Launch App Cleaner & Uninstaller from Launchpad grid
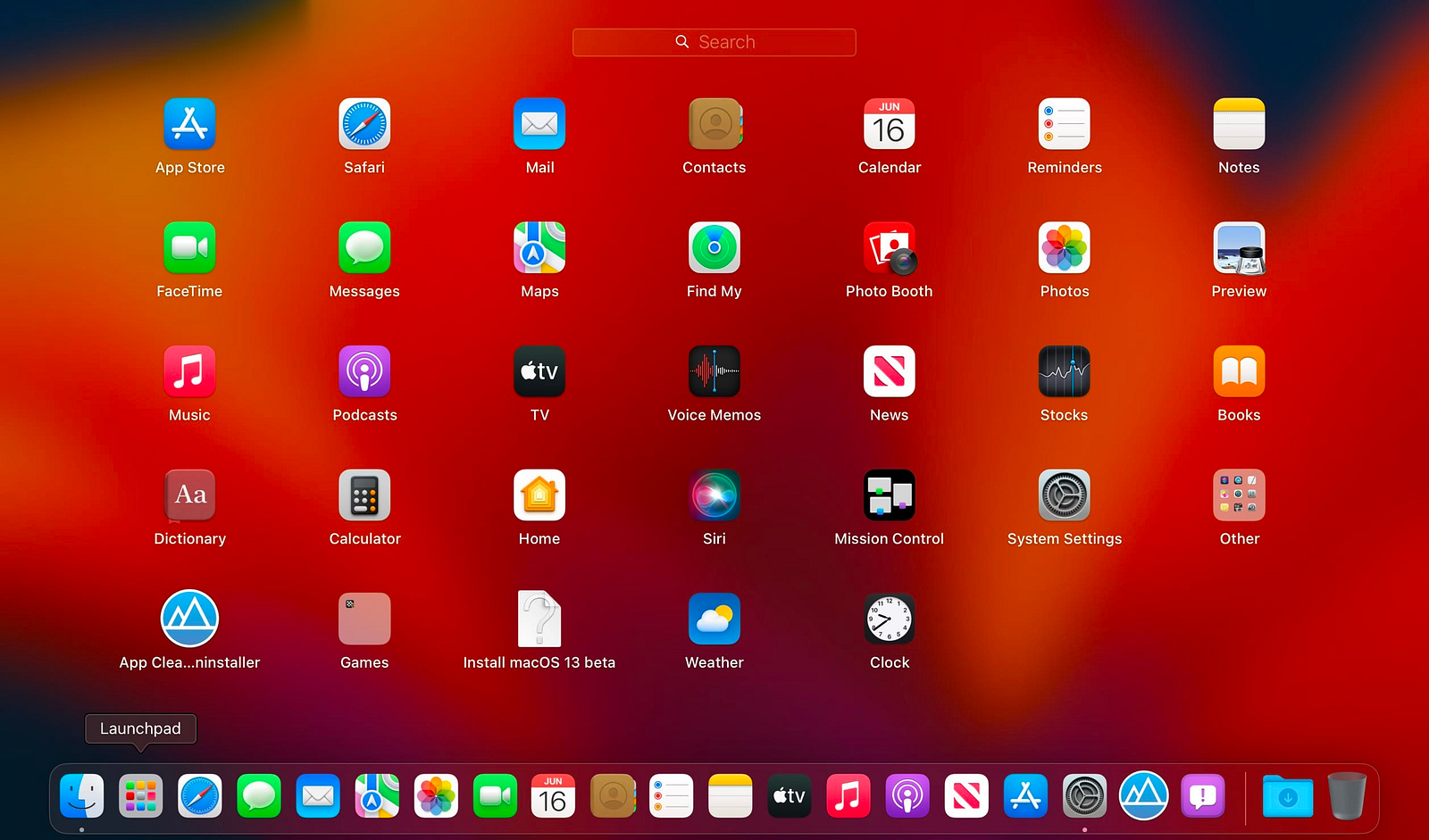This screenshot has width=1429, height=840. (189, 618)
